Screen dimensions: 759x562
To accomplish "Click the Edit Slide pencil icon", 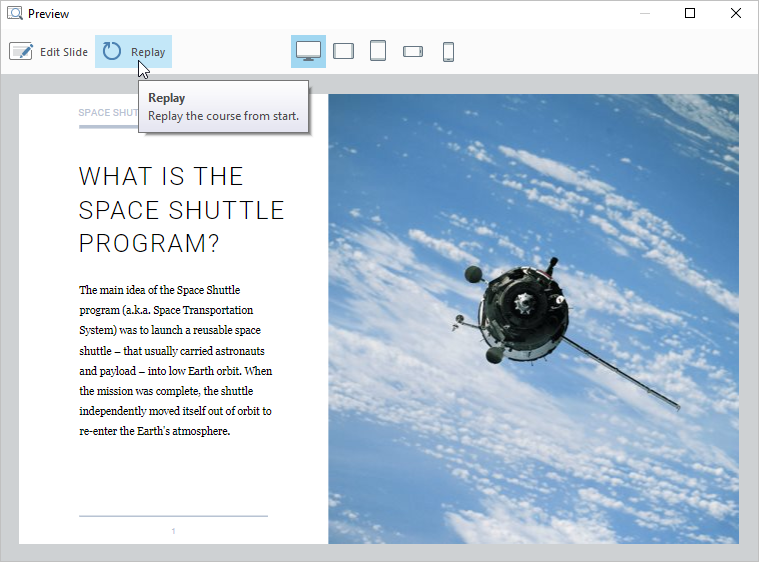I will (21, 52).
